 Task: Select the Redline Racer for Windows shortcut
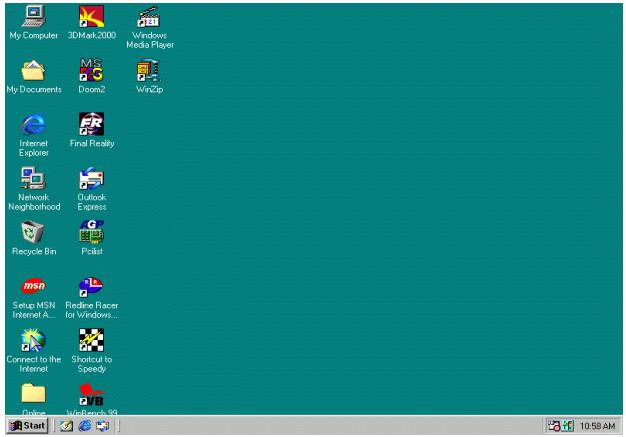[91, 287]
